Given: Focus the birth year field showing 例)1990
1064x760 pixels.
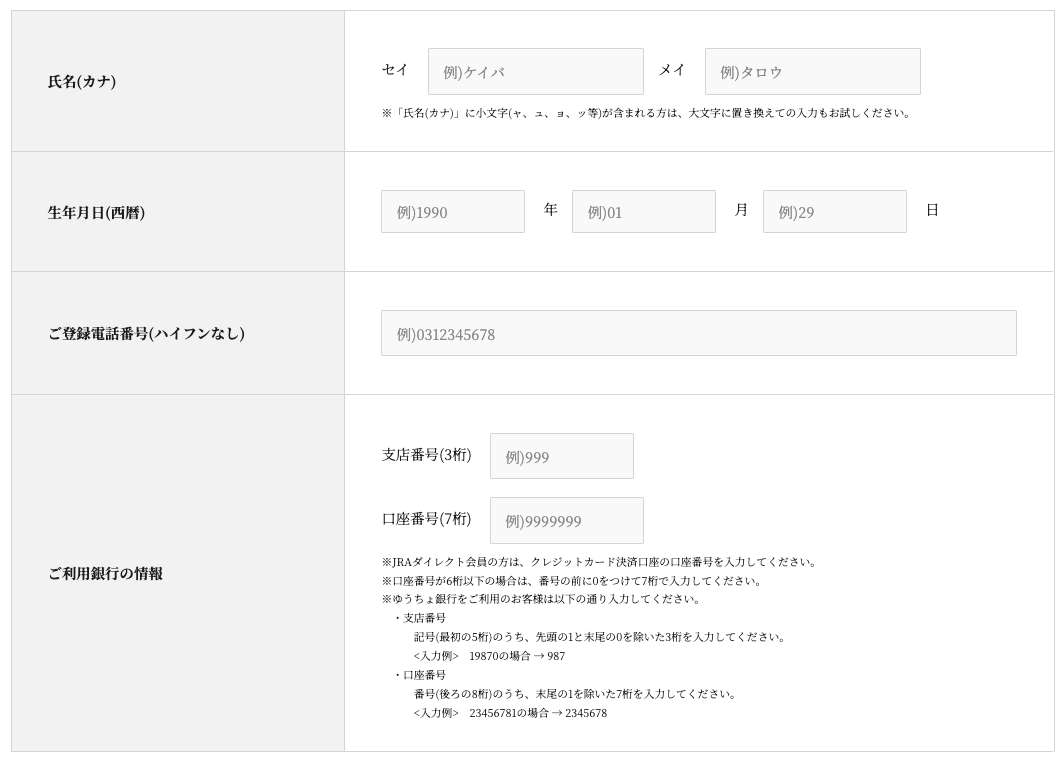Looking at the screenshot, I should 452,212.
